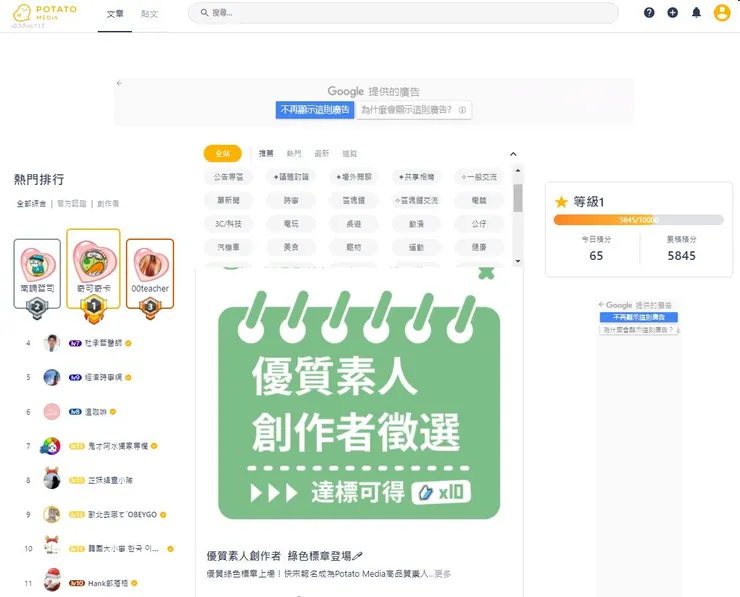Open the user profile avatar icon

click(x=722, y=13)
